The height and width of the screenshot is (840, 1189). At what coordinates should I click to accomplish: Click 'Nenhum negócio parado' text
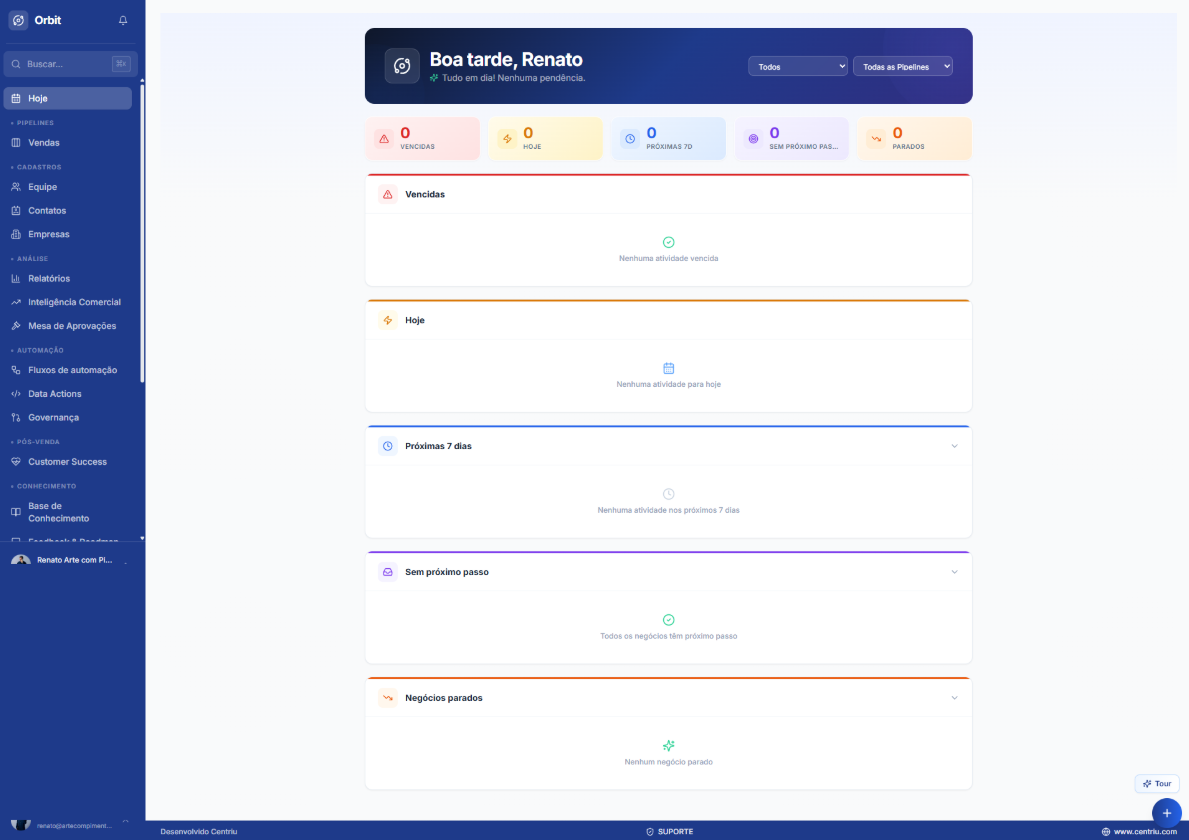668,762
